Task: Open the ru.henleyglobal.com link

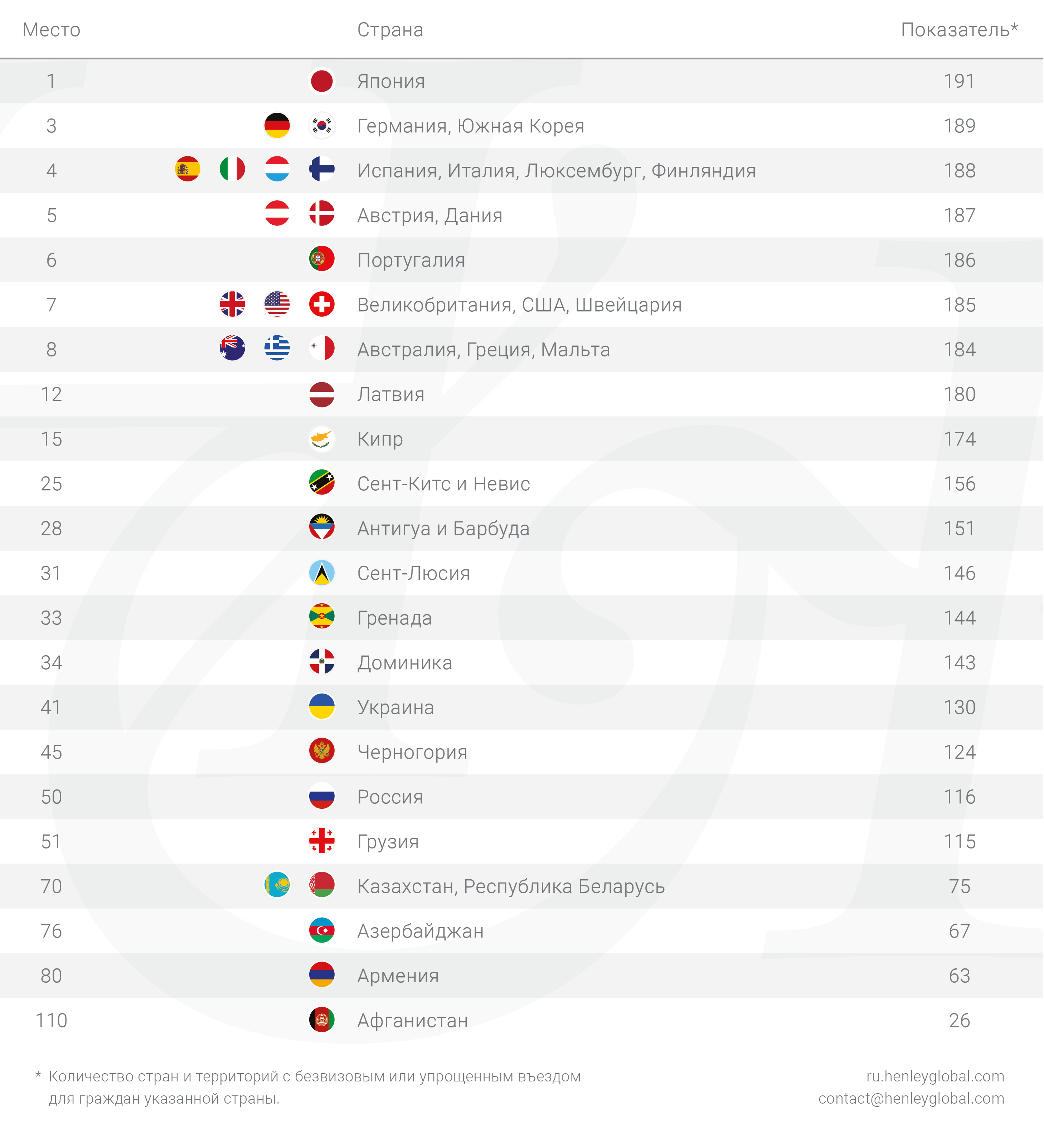Action: point(935,1076)
